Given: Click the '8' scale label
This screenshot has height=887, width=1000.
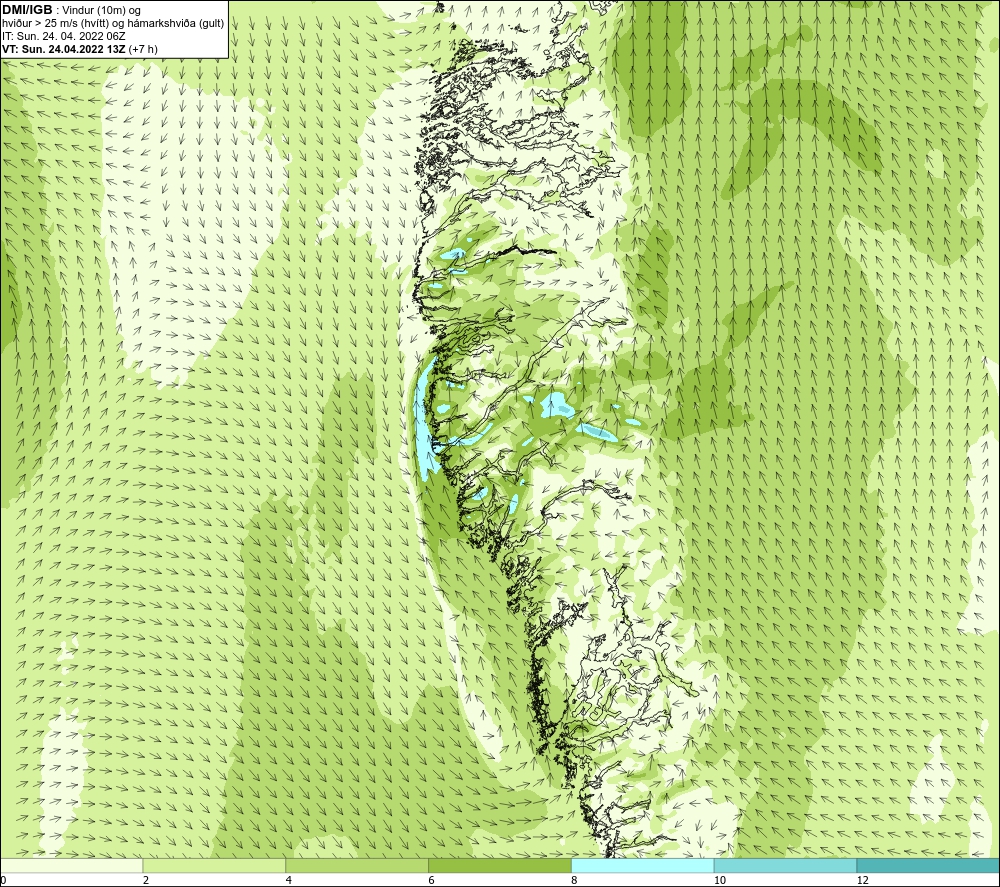Looking at the screenshot, I should click(x=575, y=880).
